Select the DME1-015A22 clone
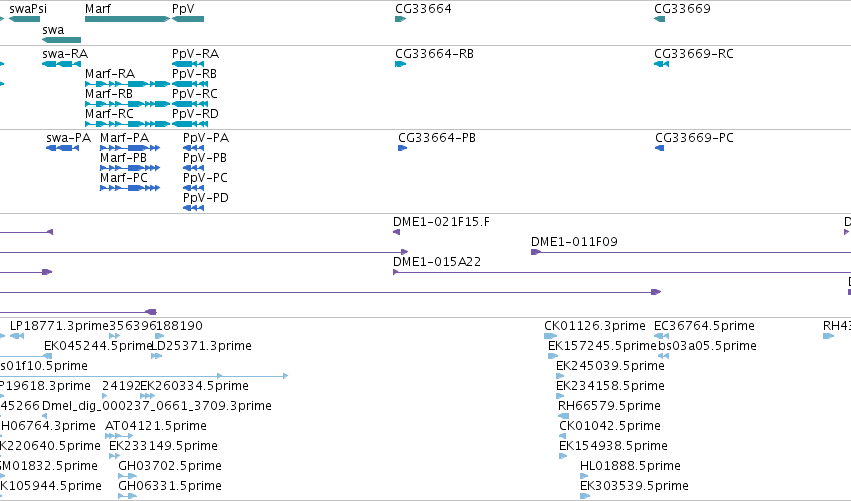The height and width of the screenshot is (501, 851). pos(622,272)
